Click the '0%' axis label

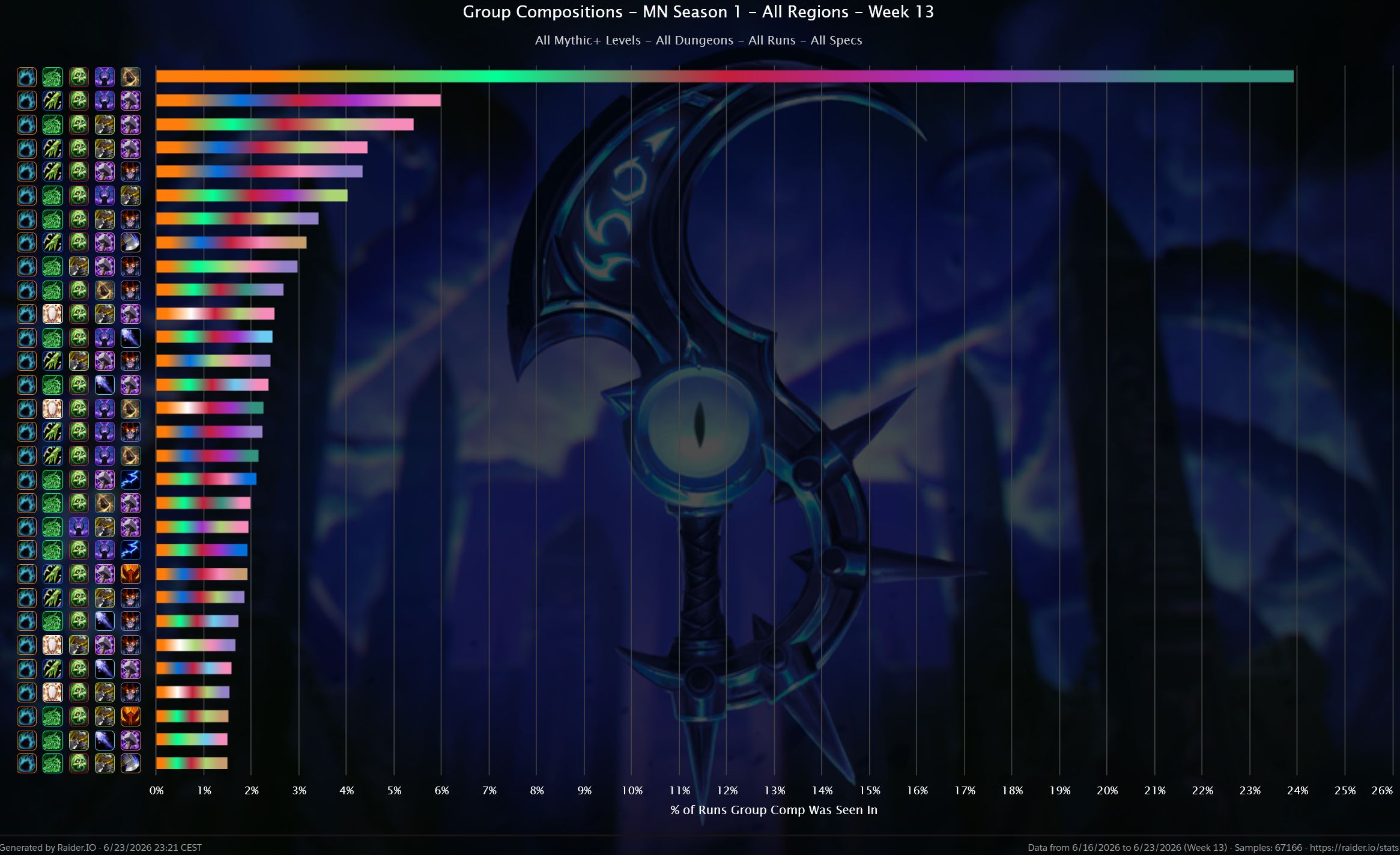[156, 791]
